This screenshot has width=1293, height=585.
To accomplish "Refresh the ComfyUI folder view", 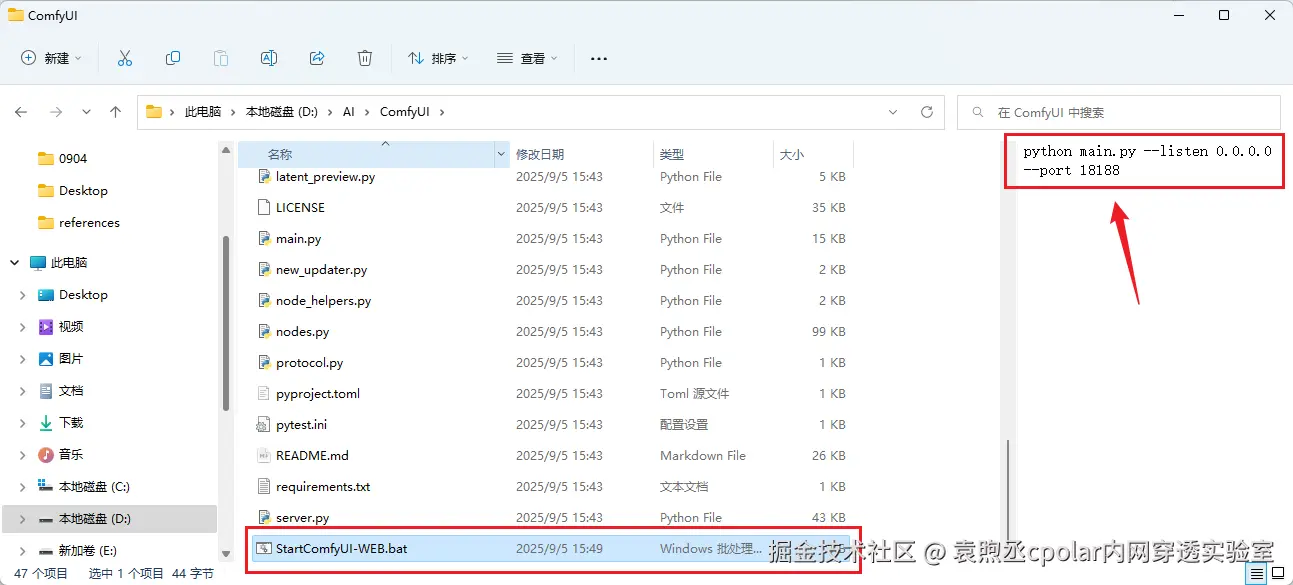I will coord(927,112).
